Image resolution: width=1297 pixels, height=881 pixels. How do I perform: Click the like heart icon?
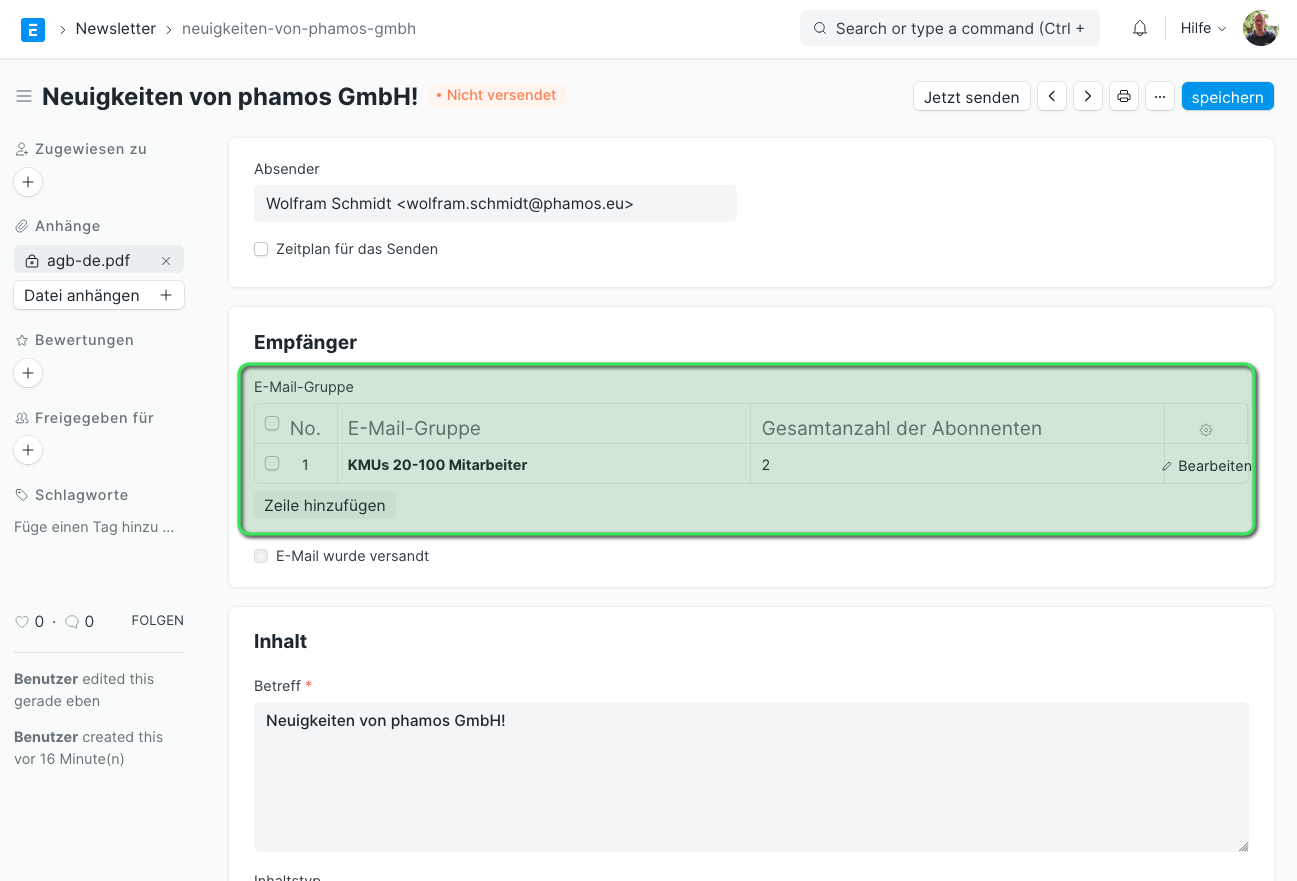click(x=21, y=621)
